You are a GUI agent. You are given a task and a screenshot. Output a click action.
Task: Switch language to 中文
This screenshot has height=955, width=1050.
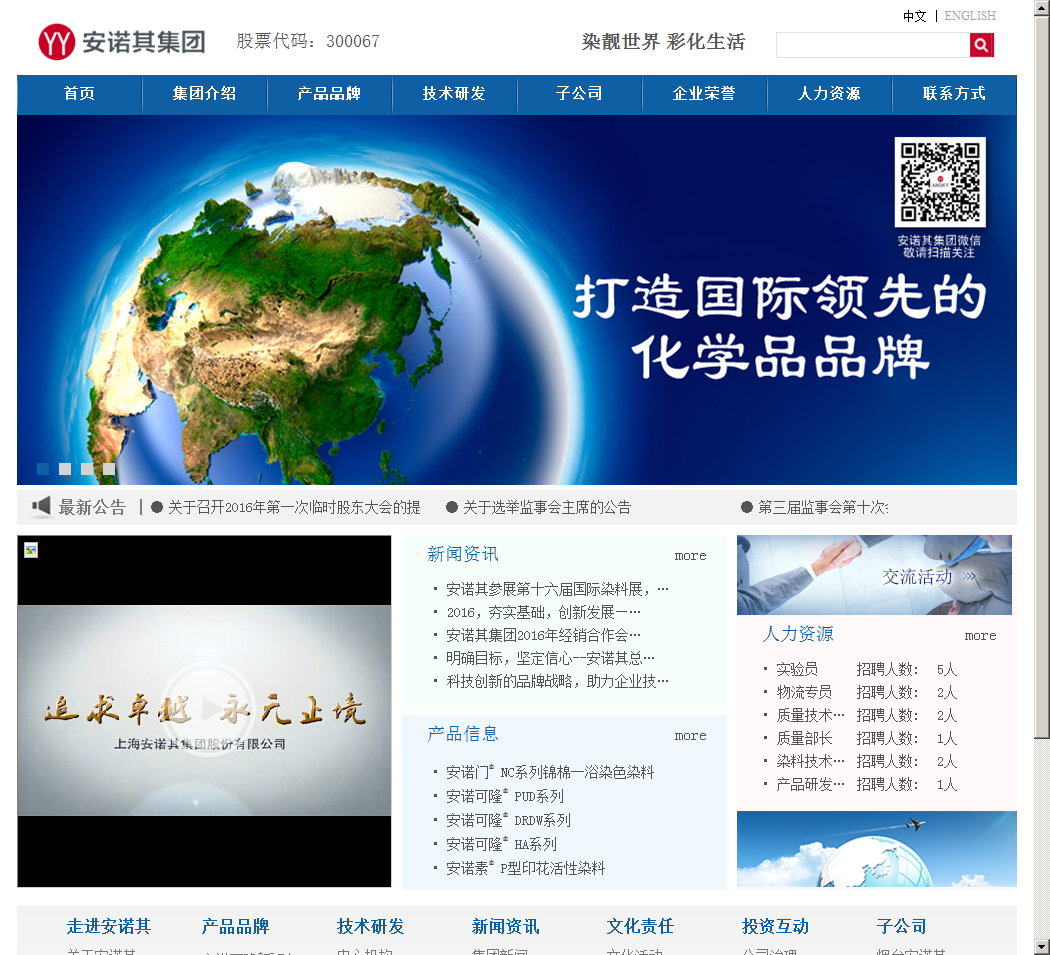914,16
